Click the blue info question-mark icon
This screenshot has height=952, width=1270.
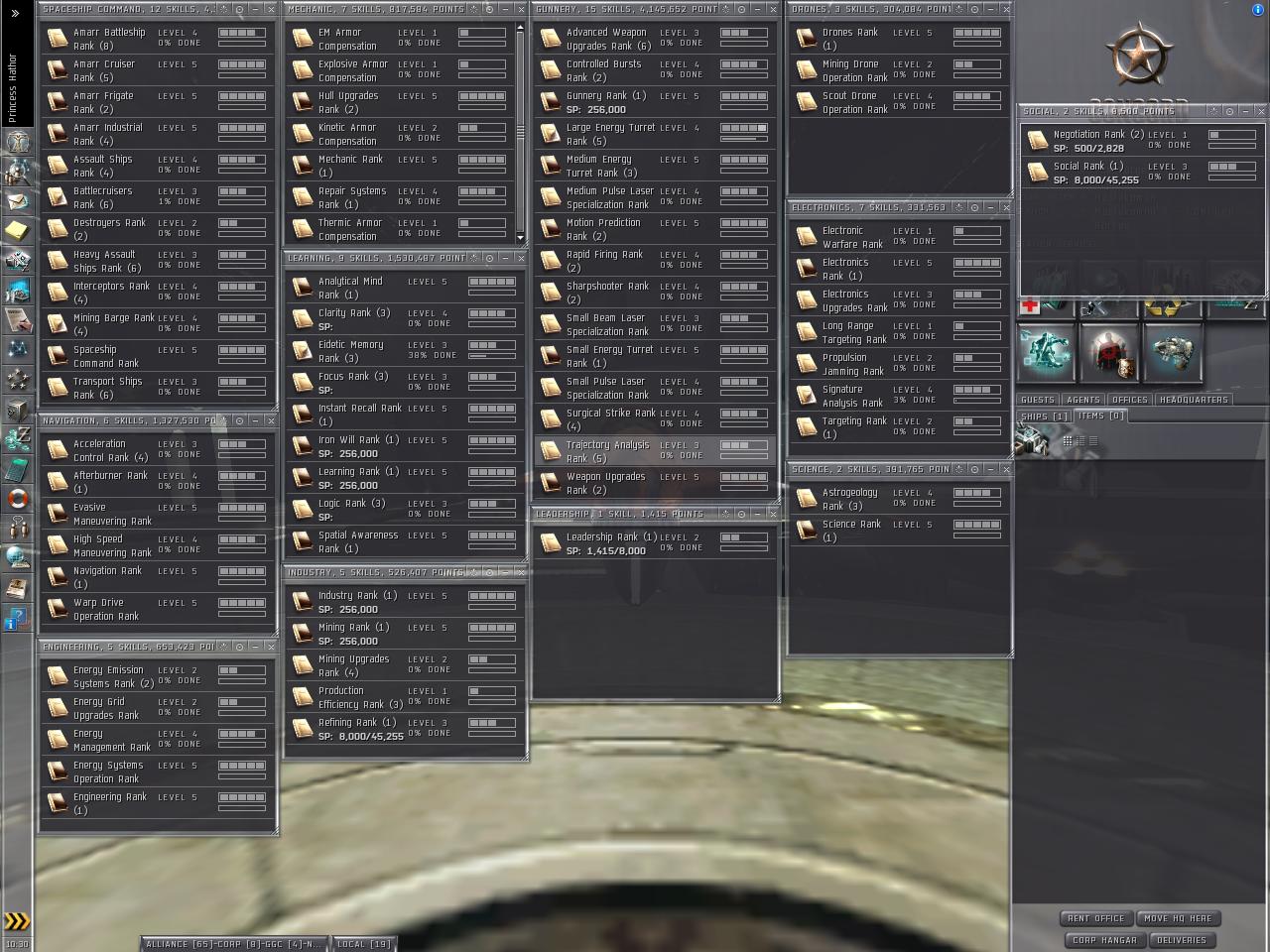pyautogui.click(x=18, y=620)
